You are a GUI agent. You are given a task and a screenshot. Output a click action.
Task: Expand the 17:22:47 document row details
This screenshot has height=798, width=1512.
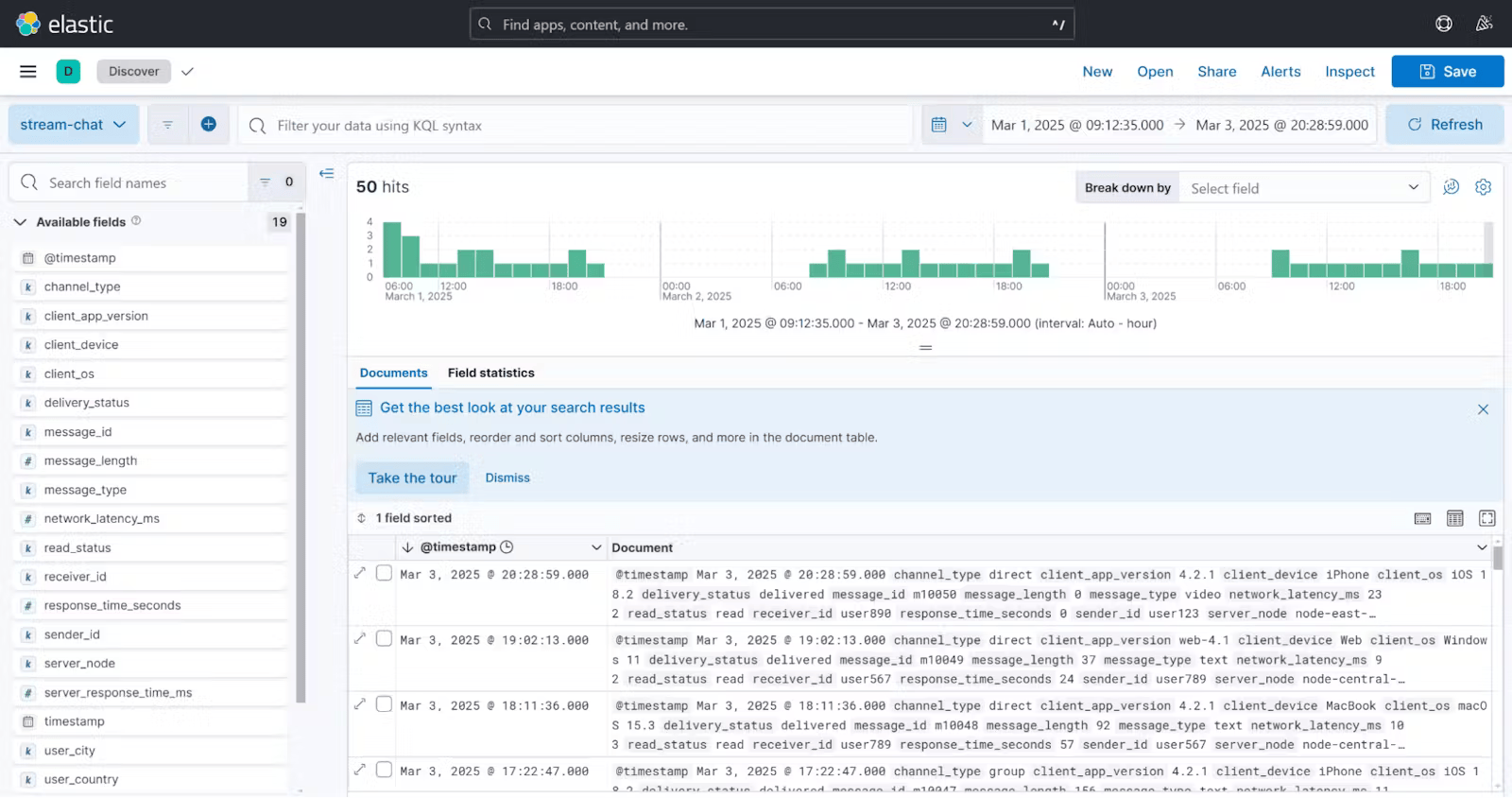(x=359, y=769)
